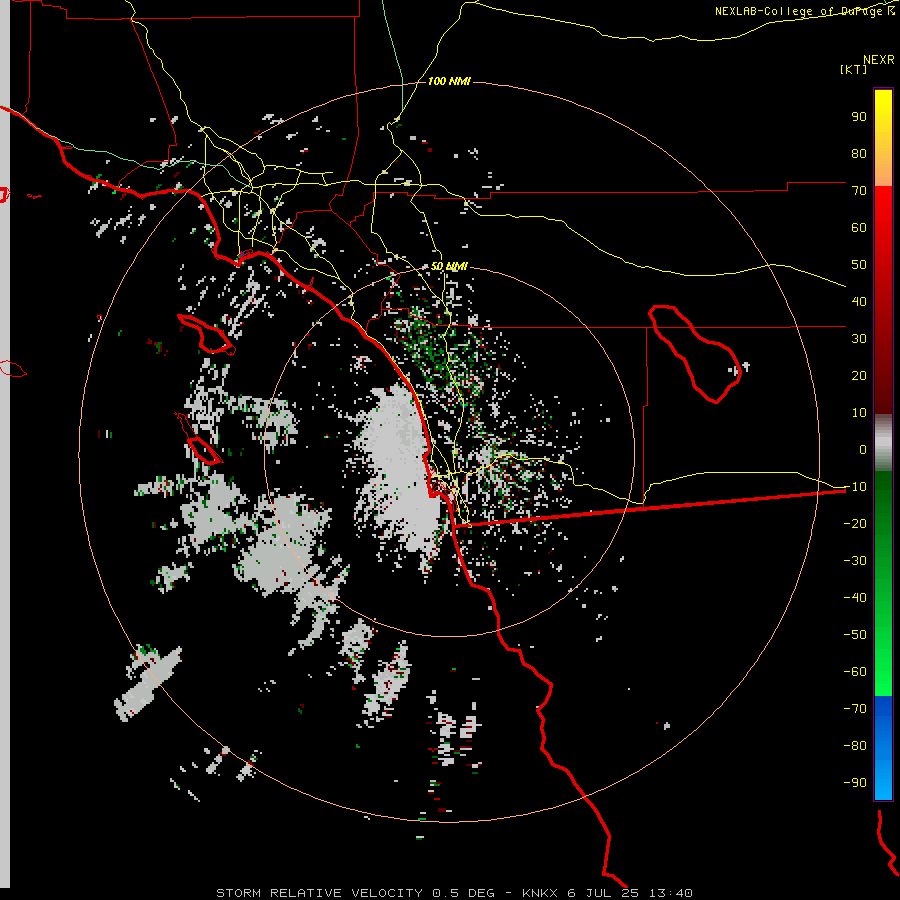This screenshot has height=900, width=900.
Task: Select the 60 knot scale label
Action: 859,227
